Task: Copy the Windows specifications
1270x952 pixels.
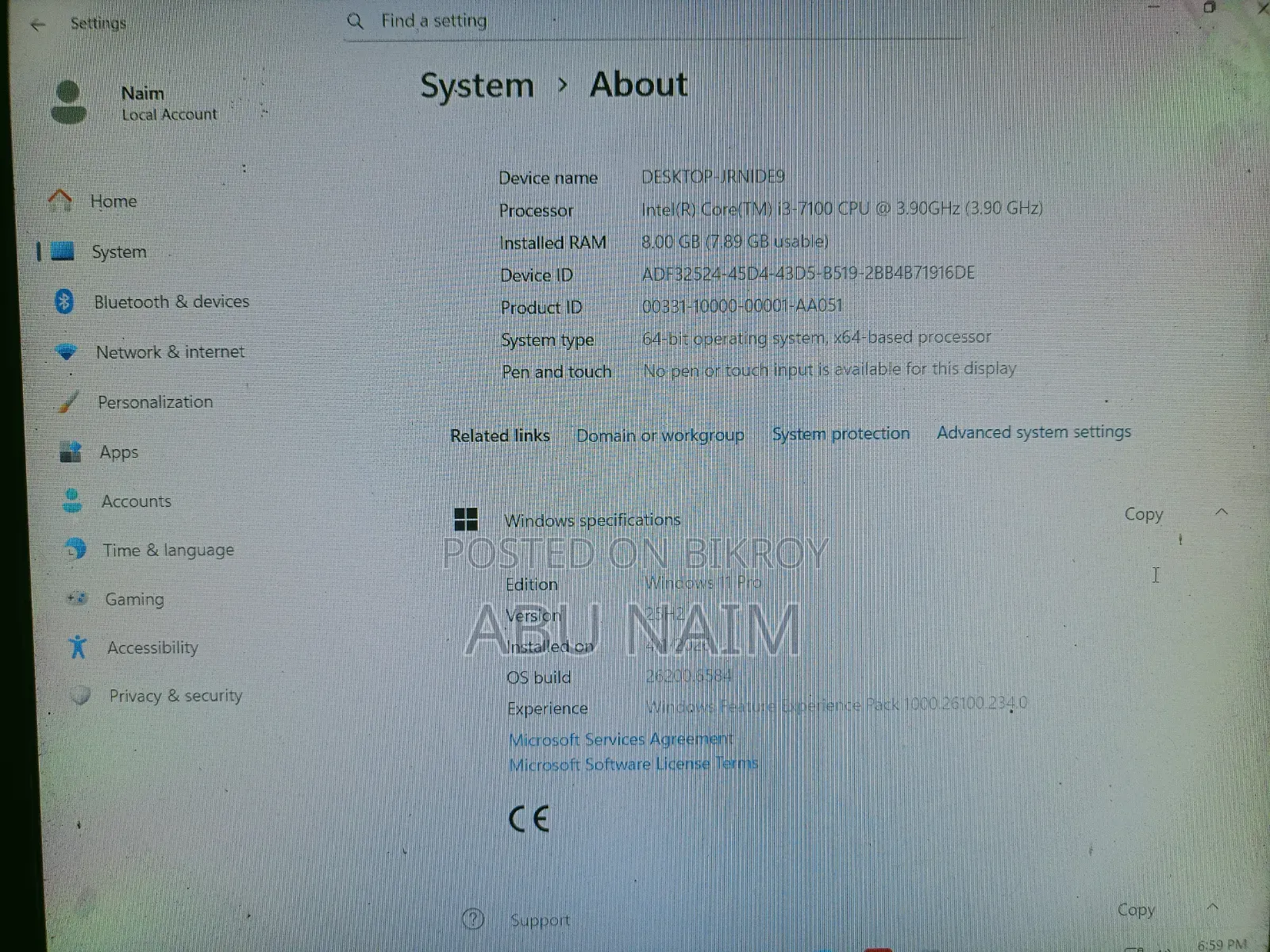Action: (1144, 514)
